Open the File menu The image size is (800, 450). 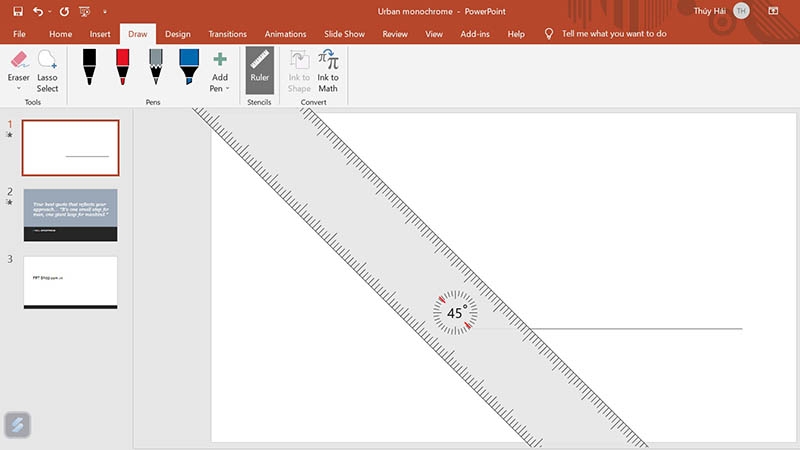point(19,34)
